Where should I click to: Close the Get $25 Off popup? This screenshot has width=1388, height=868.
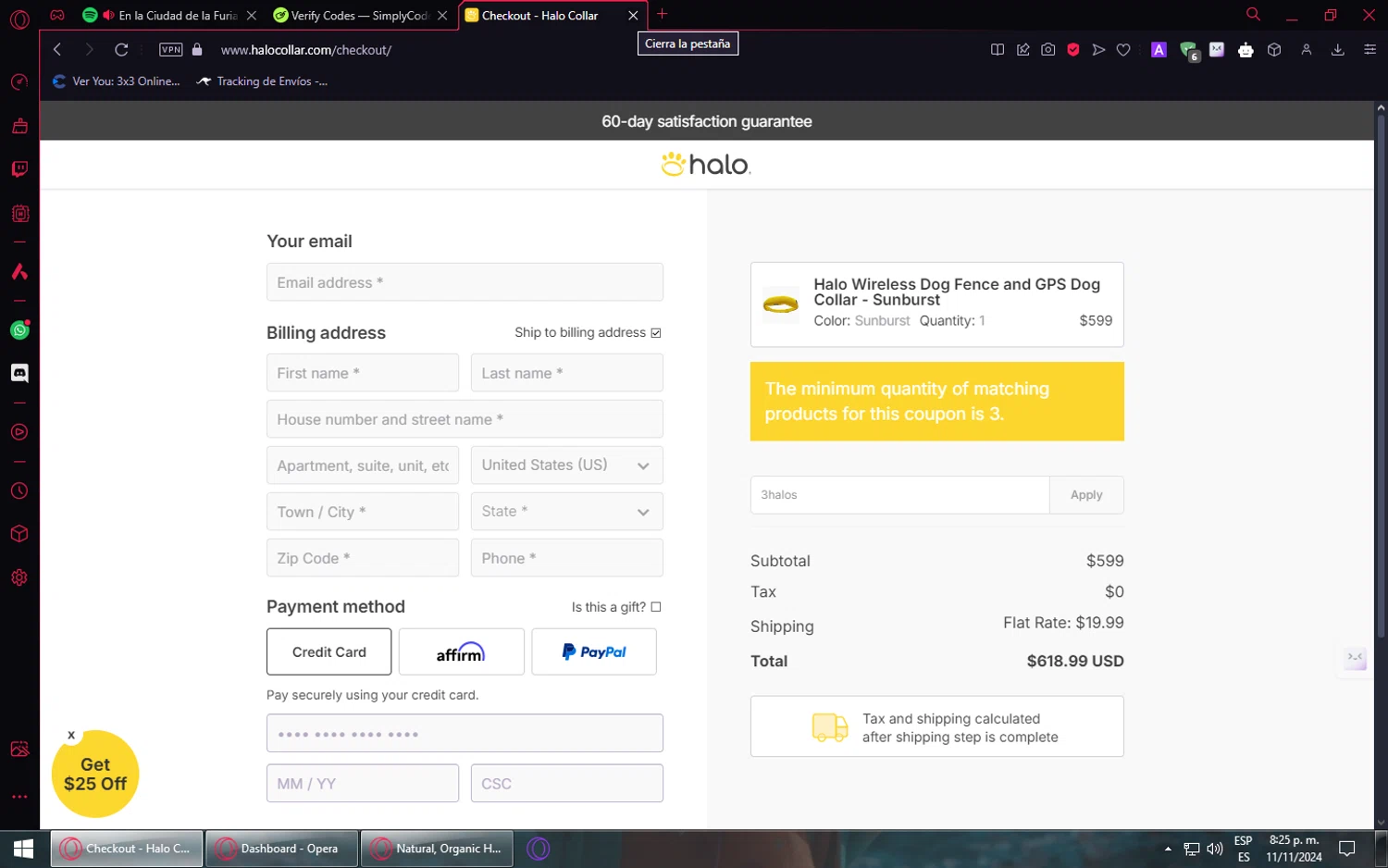[x=71, y=736]
